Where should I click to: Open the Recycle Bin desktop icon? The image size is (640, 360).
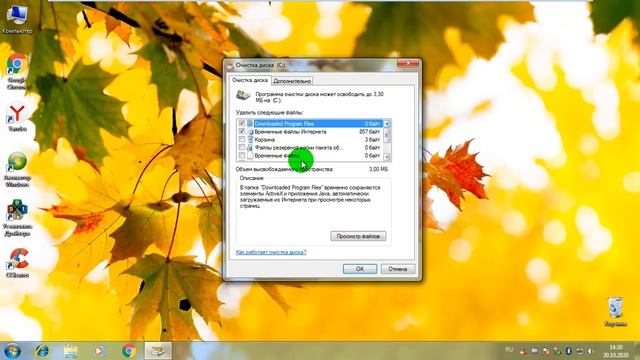(x=615, y=312)
